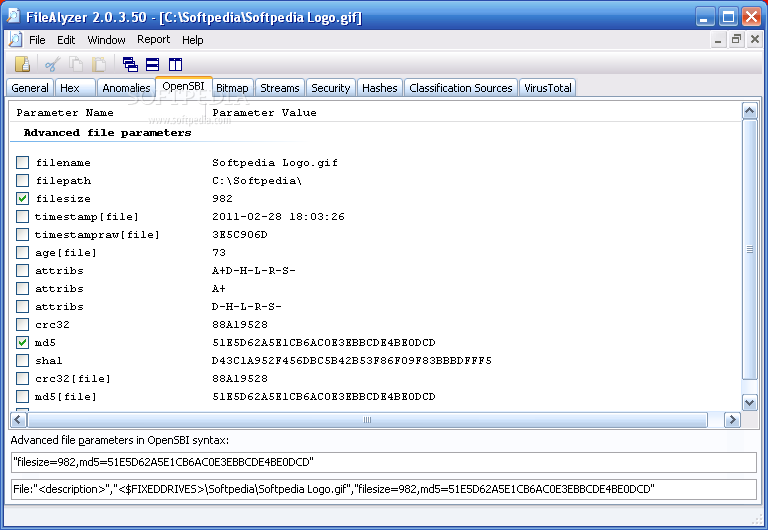
Task: Switch to the General tab
Action: coord(30,88)
